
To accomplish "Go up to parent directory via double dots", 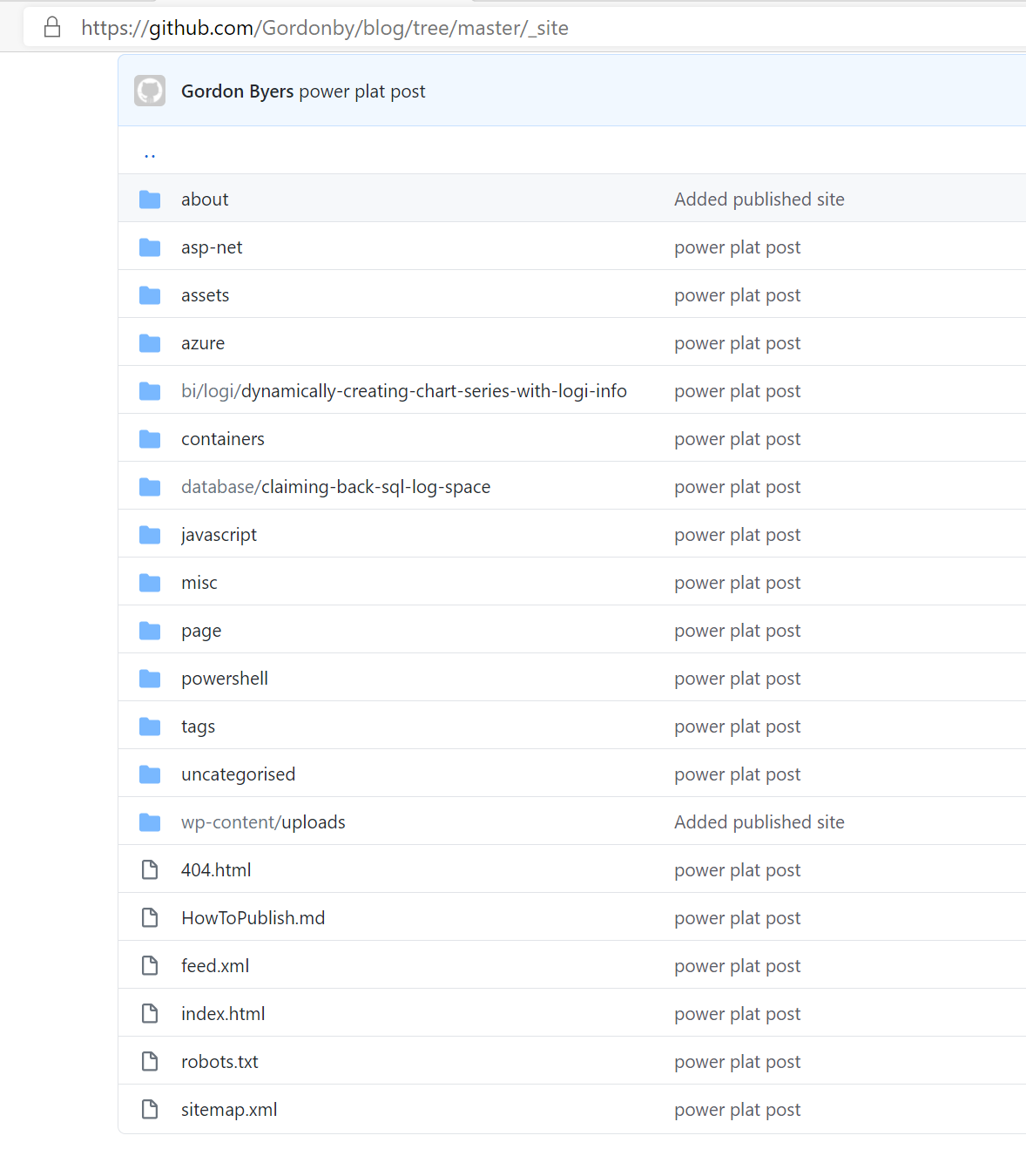I will (150, 155).
